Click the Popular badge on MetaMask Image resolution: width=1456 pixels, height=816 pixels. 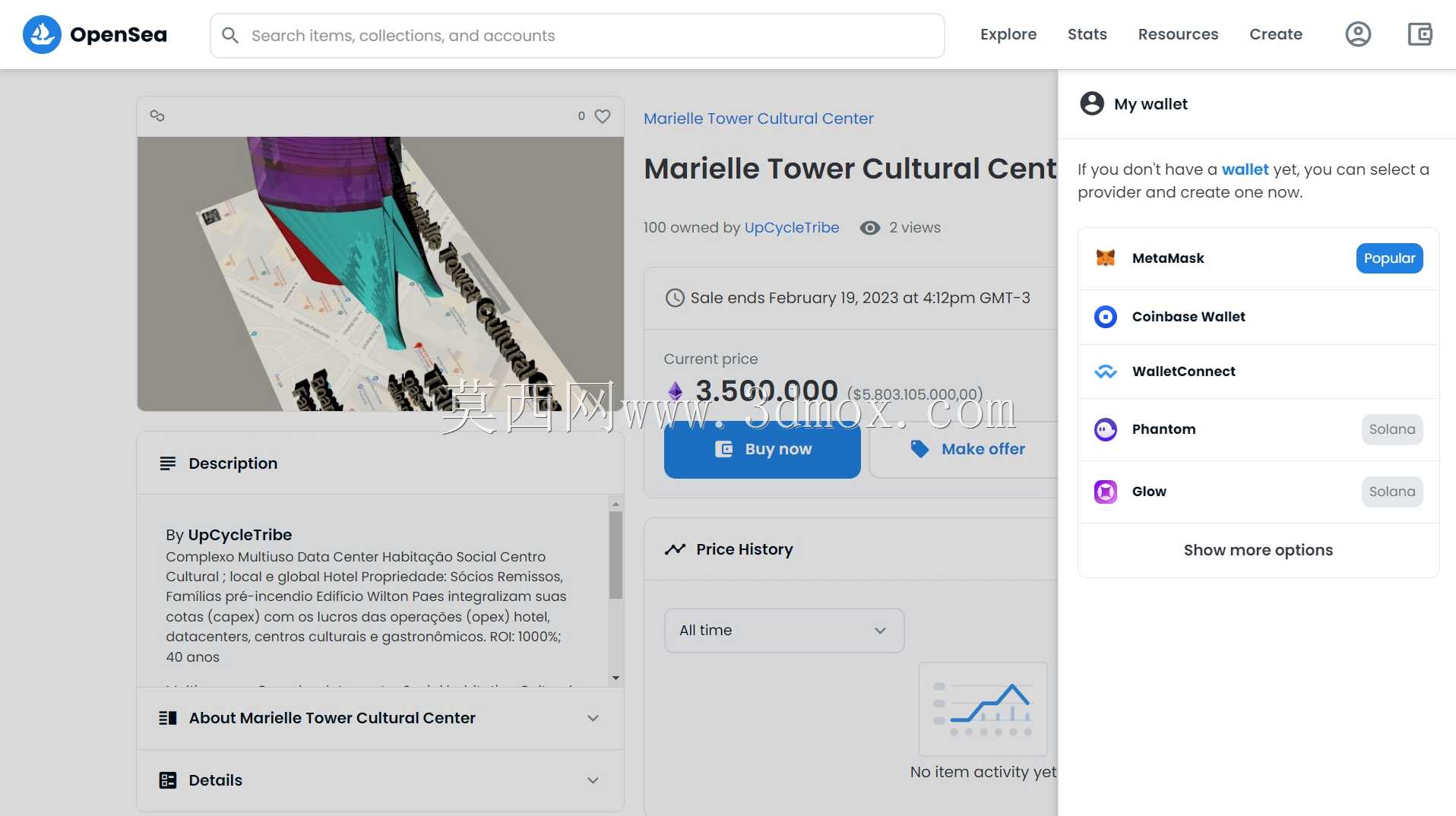[x=1389, y=258]
